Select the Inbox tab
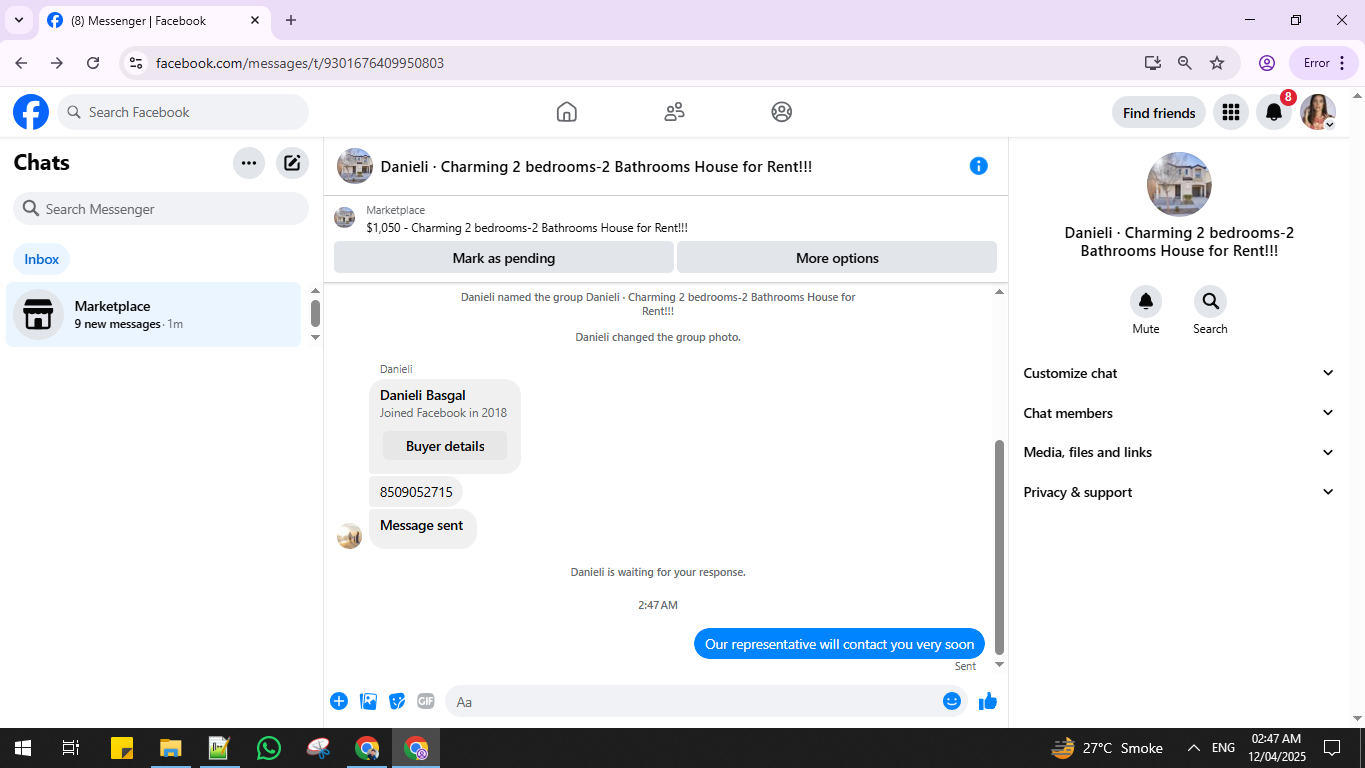 (42, 259)
